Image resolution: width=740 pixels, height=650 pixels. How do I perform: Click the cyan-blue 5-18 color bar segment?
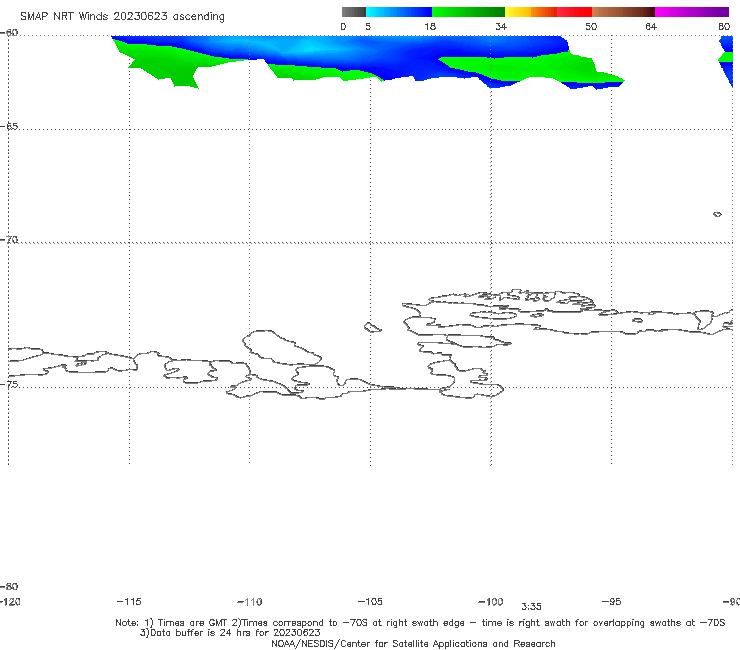point(399,12)
